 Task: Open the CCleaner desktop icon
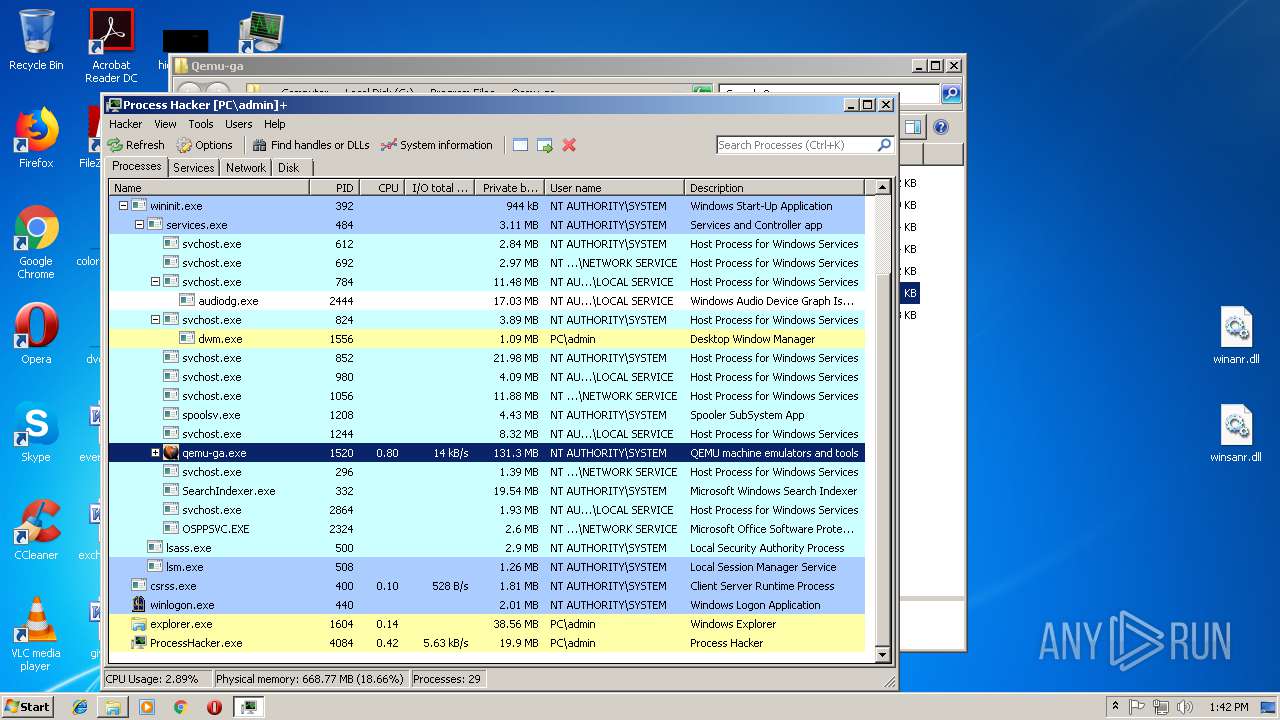pos(36,531)
